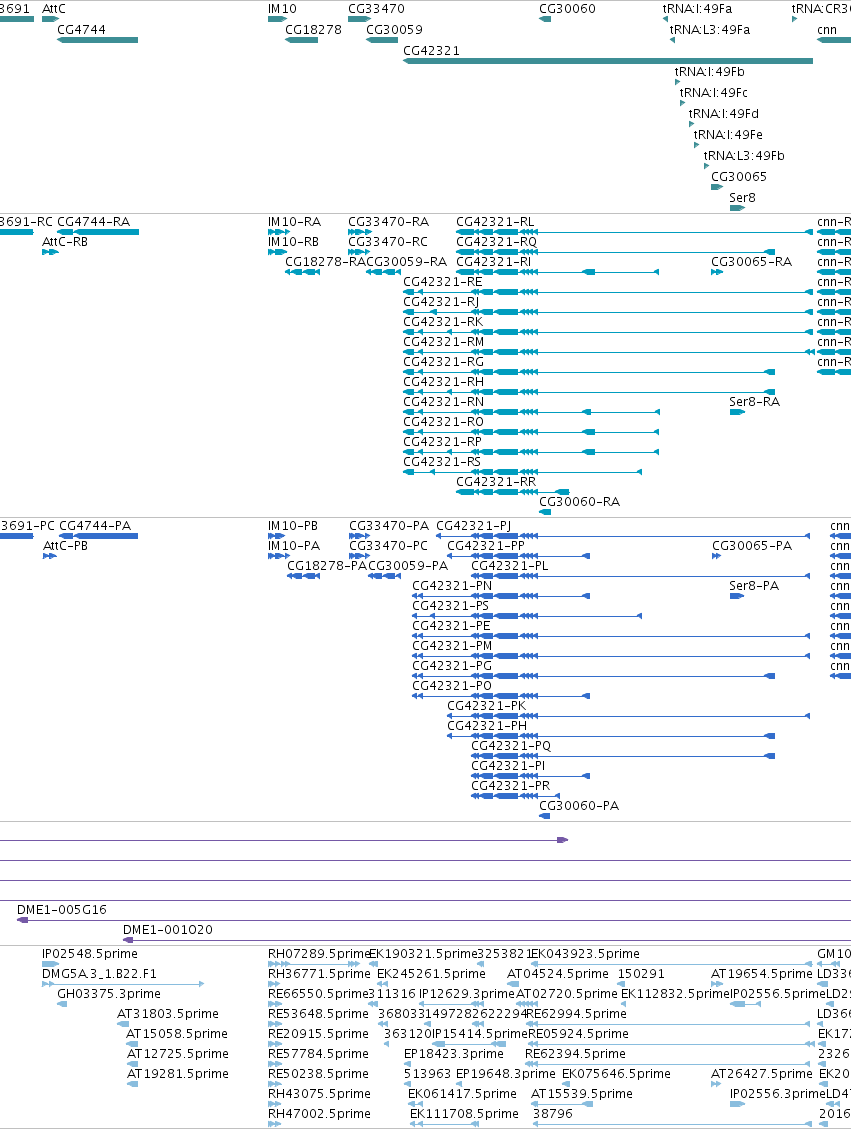The image size is (851, 1129).
Task: Select the CG42321-RN transcript label
Action: (x=443, y=402)
